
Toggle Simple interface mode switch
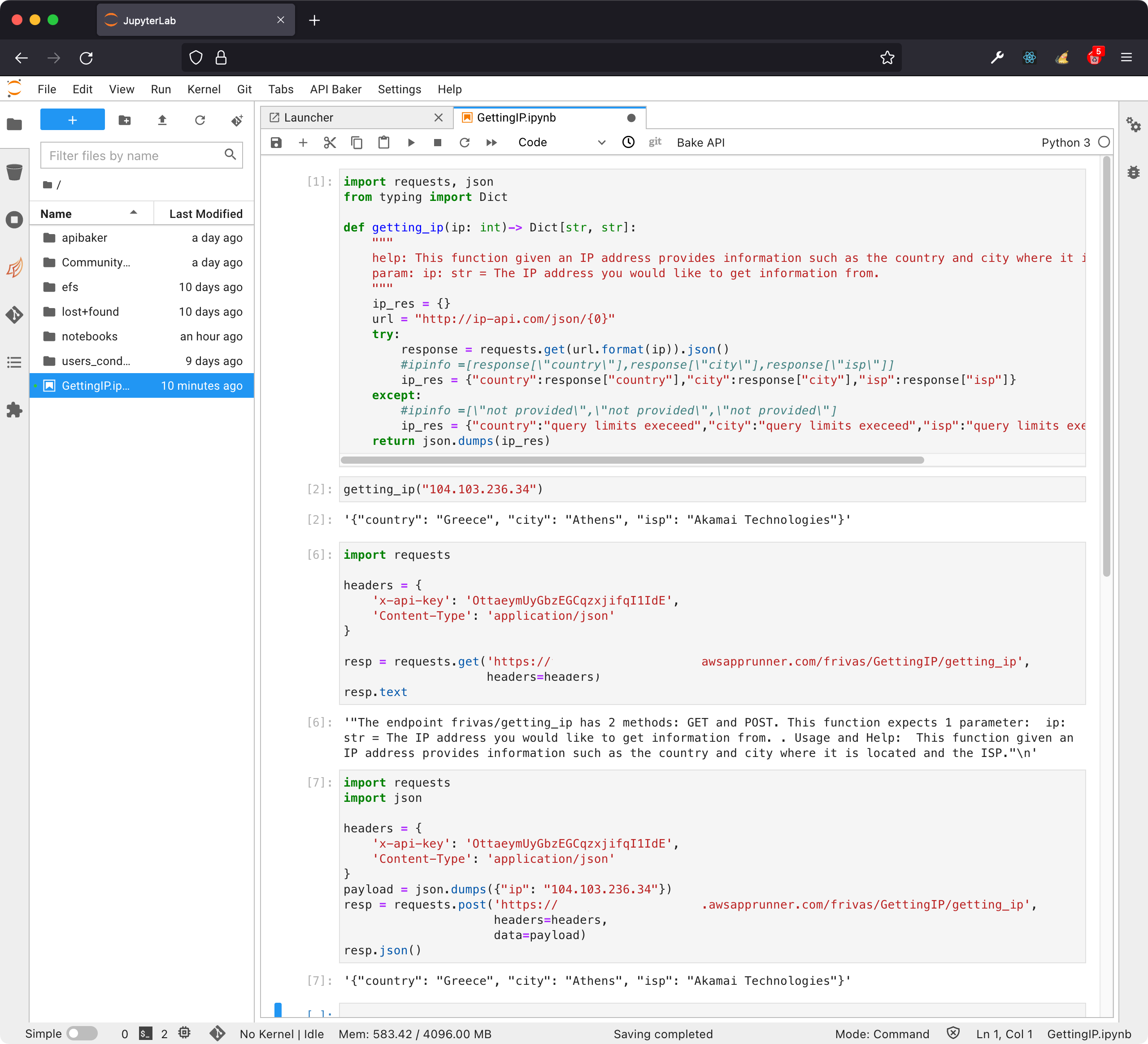click(82, 1033)
